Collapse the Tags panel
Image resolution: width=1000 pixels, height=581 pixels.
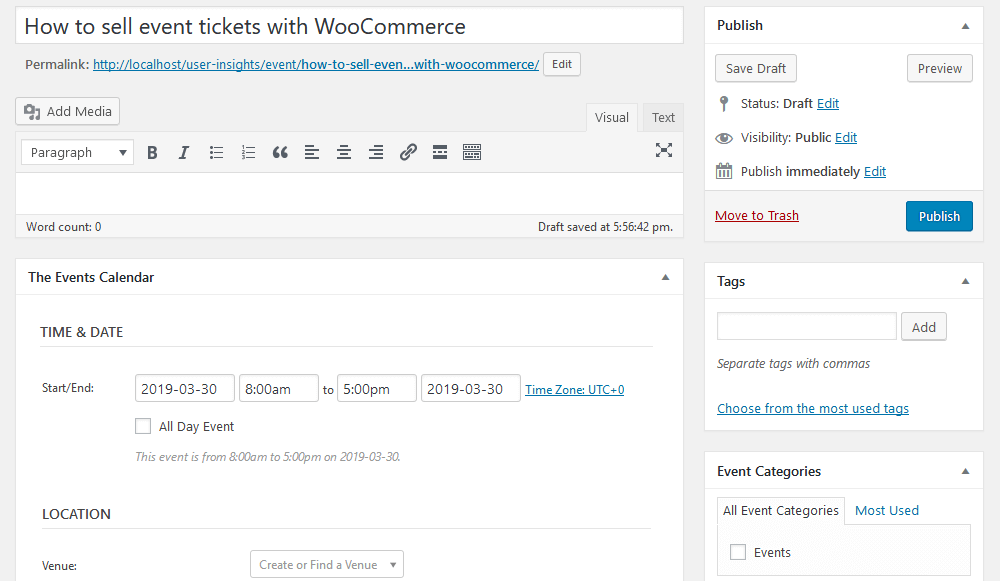pyautogui.click(x=965, y=281)
